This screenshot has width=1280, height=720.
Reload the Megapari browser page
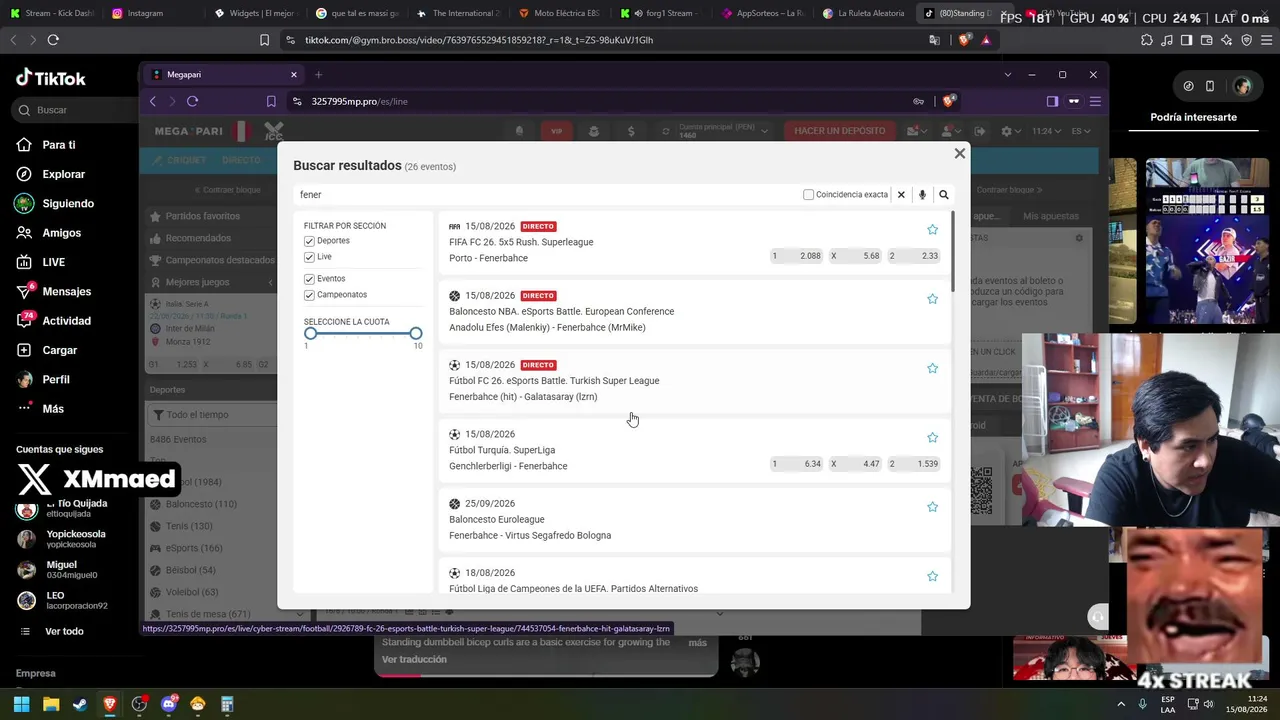tap(193, 101)
